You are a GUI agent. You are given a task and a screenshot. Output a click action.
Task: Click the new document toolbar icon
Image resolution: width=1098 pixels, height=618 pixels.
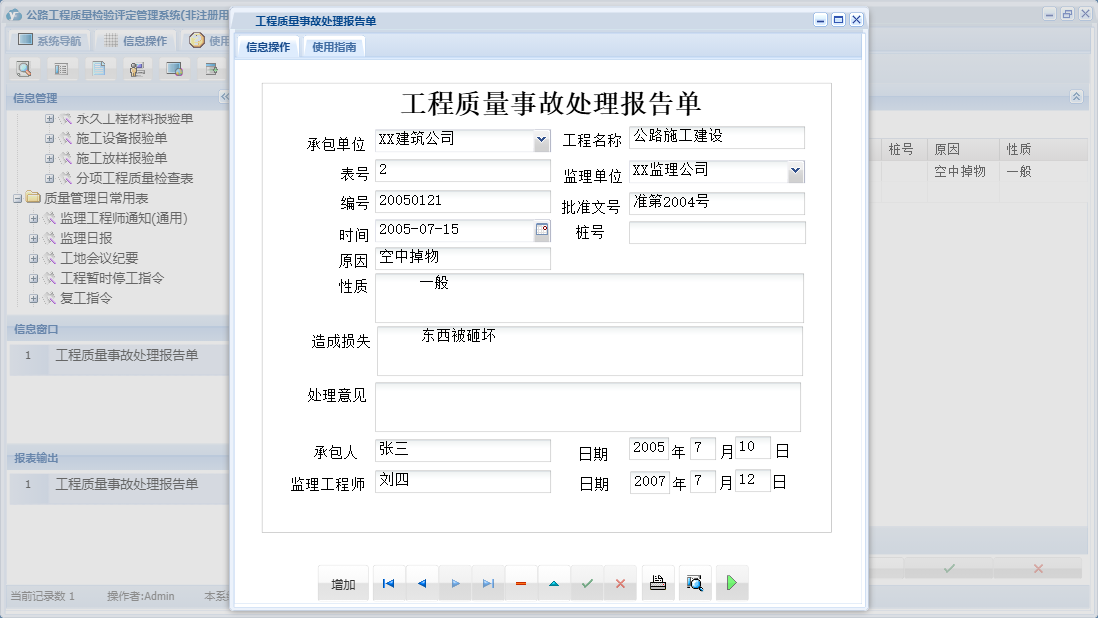pos(100,68)
